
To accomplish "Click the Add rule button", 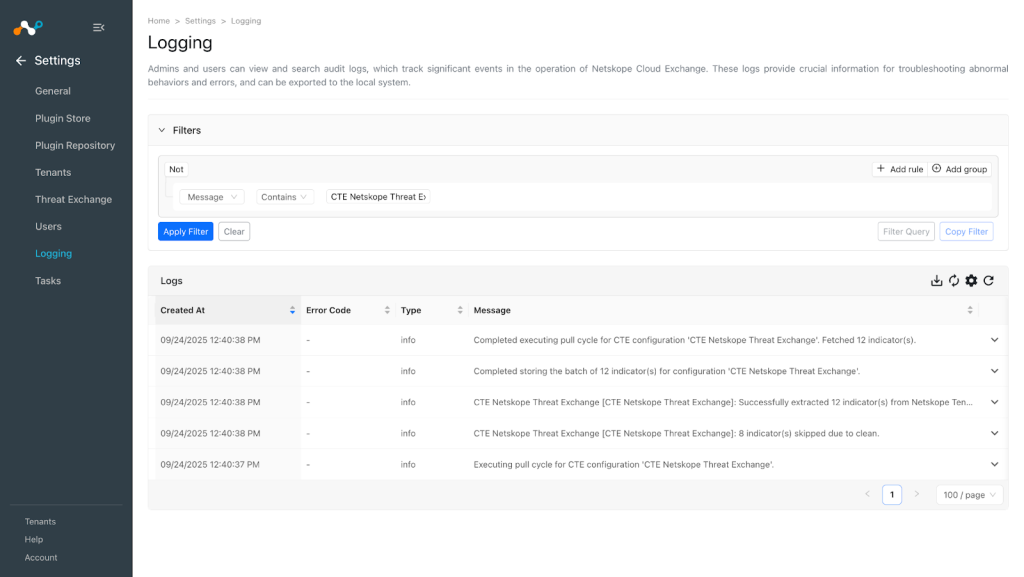I will tap(900, 169).
